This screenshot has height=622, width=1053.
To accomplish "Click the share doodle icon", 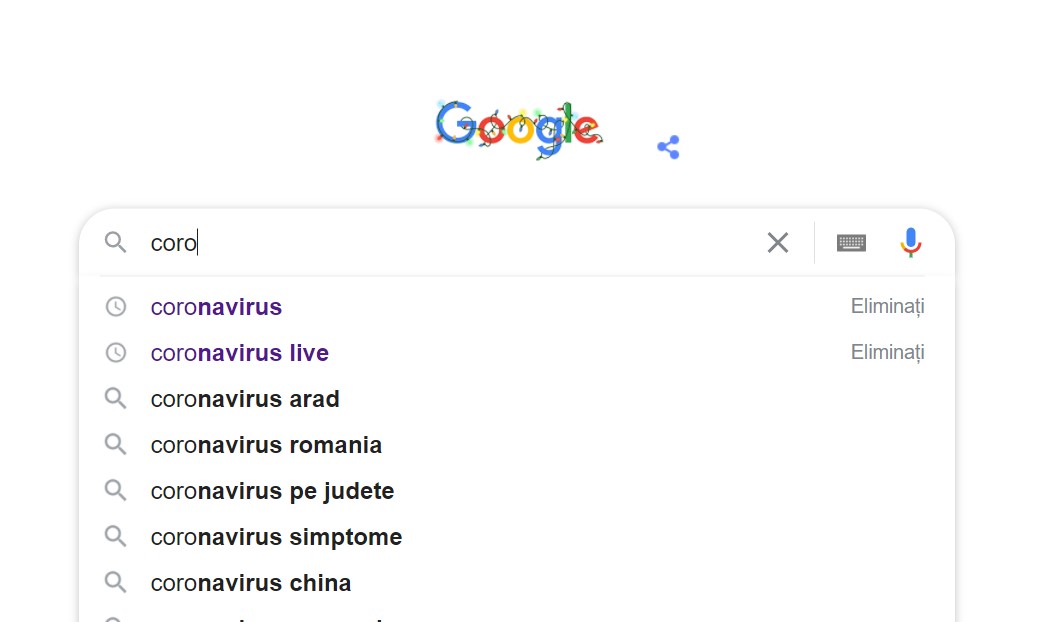I will click(x=668, y=148).
